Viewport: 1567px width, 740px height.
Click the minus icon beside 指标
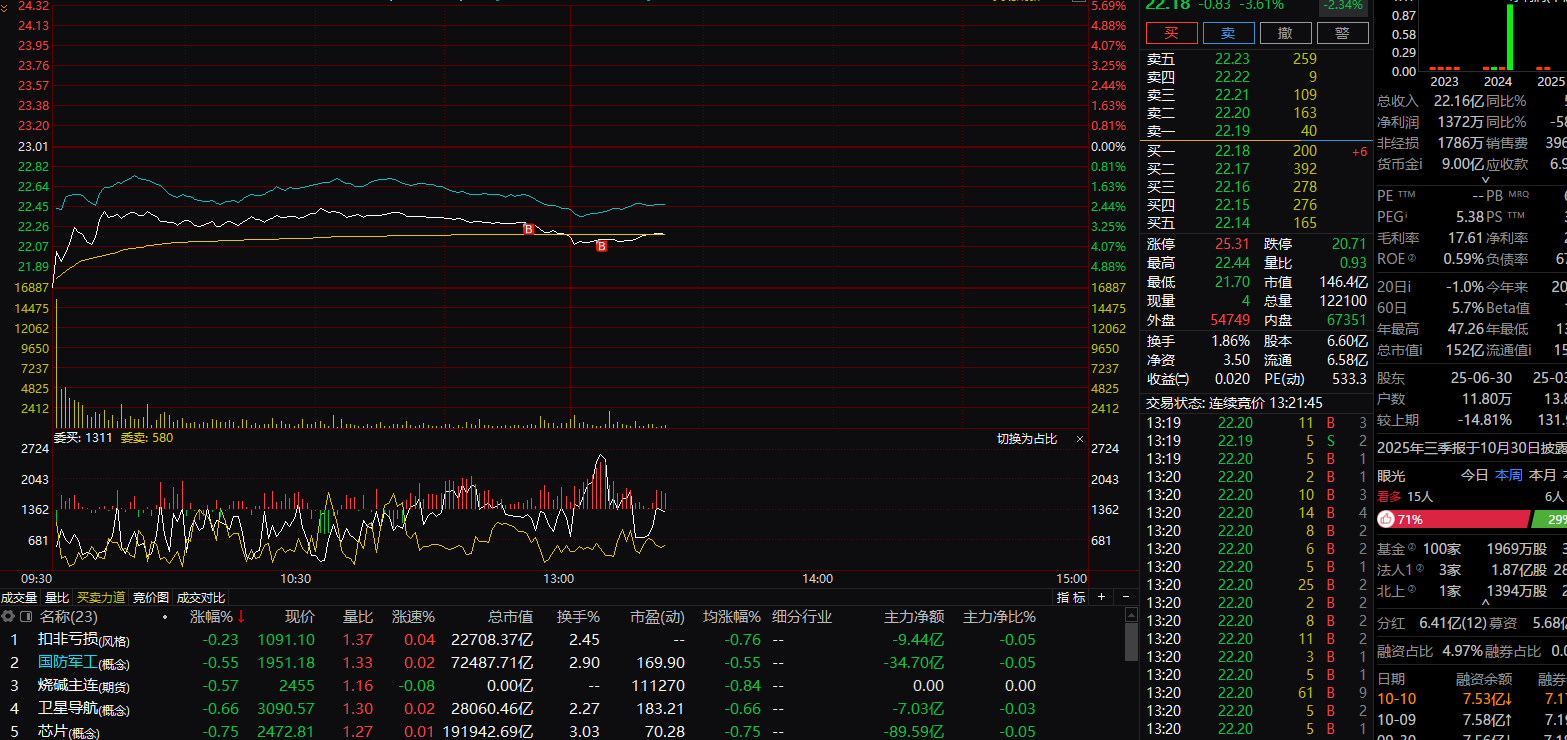(1126, 597)
